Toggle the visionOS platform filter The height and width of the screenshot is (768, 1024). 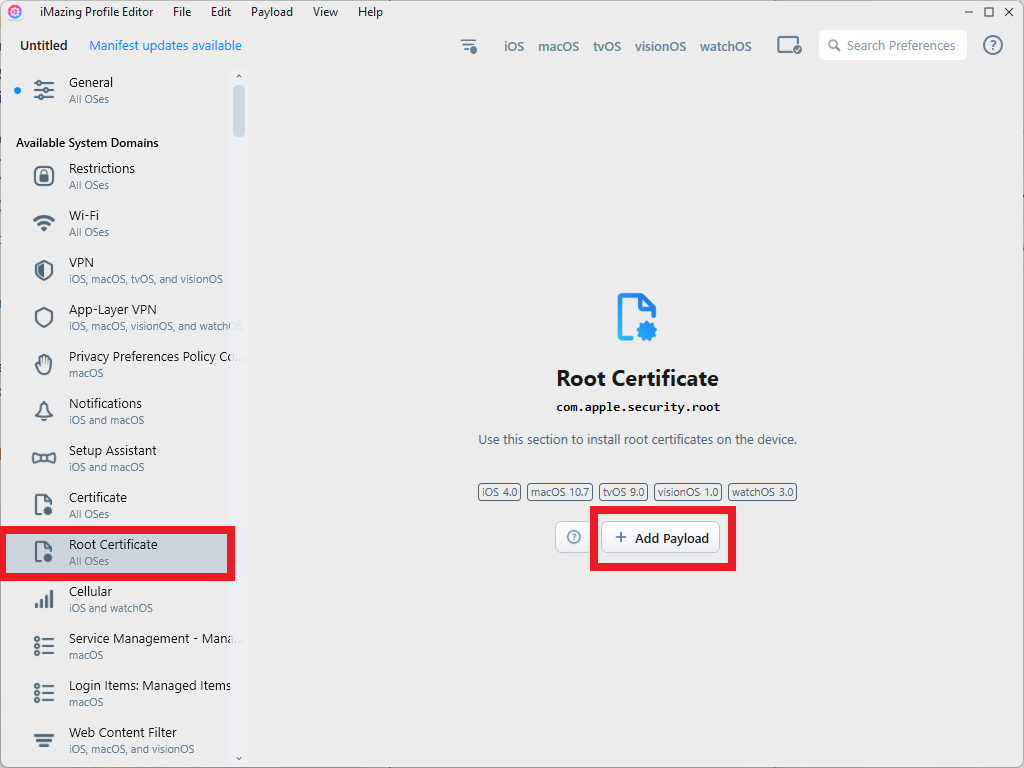point(660,46)
